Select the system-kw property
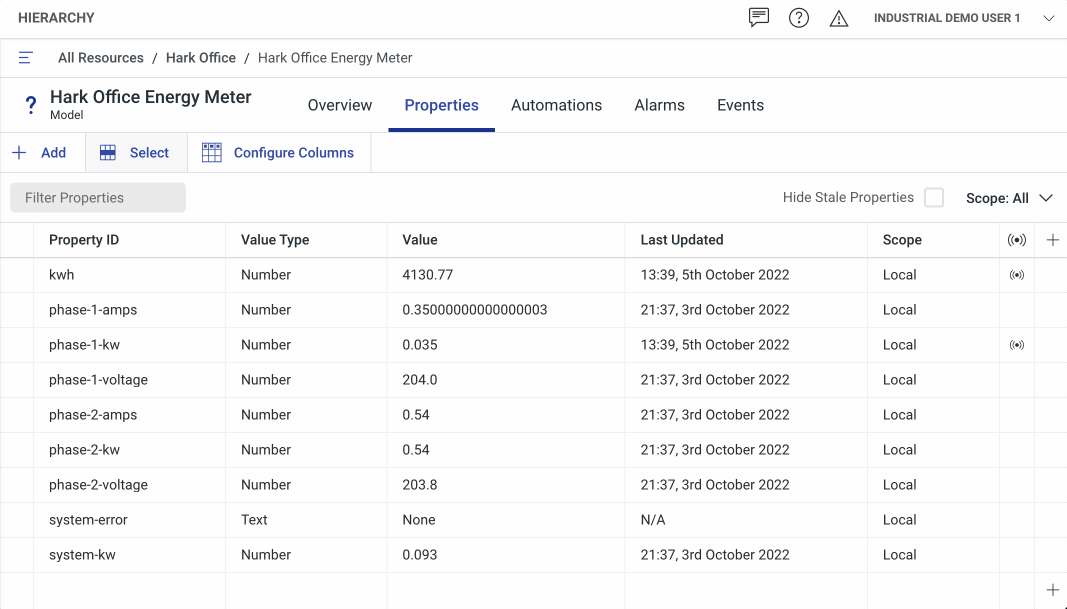Screen dimensions: 1067x609 click(82, 555)
